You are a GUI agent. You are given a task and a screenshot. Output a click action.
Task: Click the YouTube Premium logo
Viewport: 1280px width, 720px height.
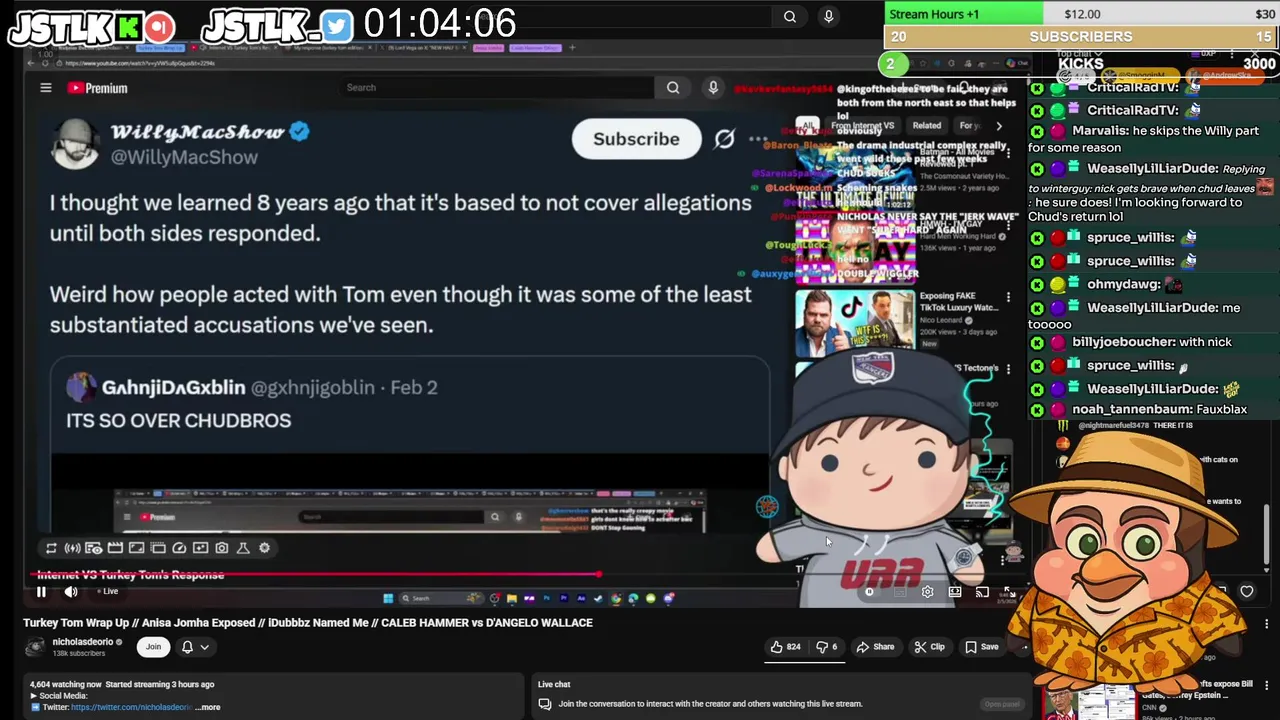(x=97, y=88)
